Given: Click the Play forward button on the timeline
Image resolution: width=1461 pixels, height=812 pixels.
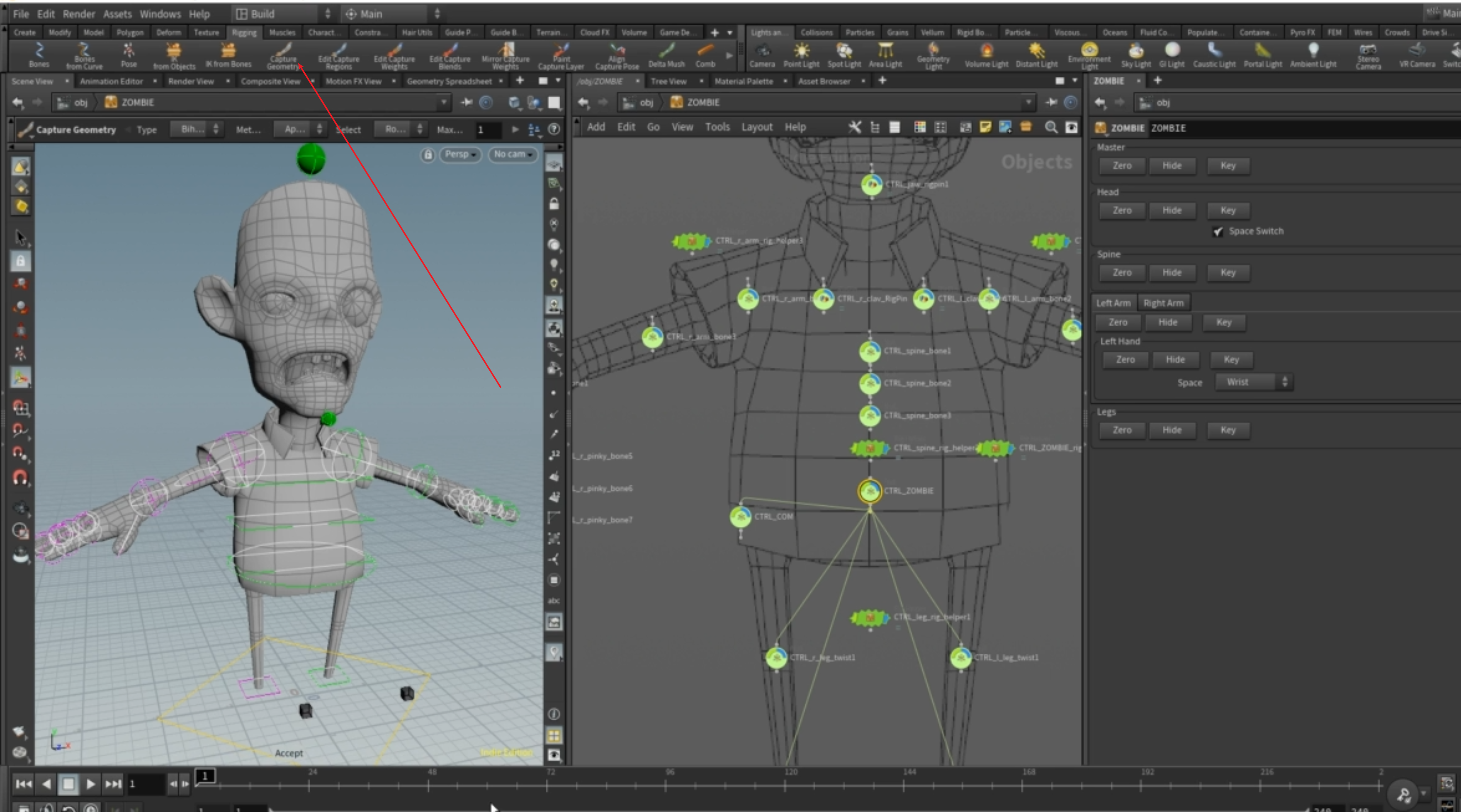Looking at the screenshot, I should coord(90,784).
